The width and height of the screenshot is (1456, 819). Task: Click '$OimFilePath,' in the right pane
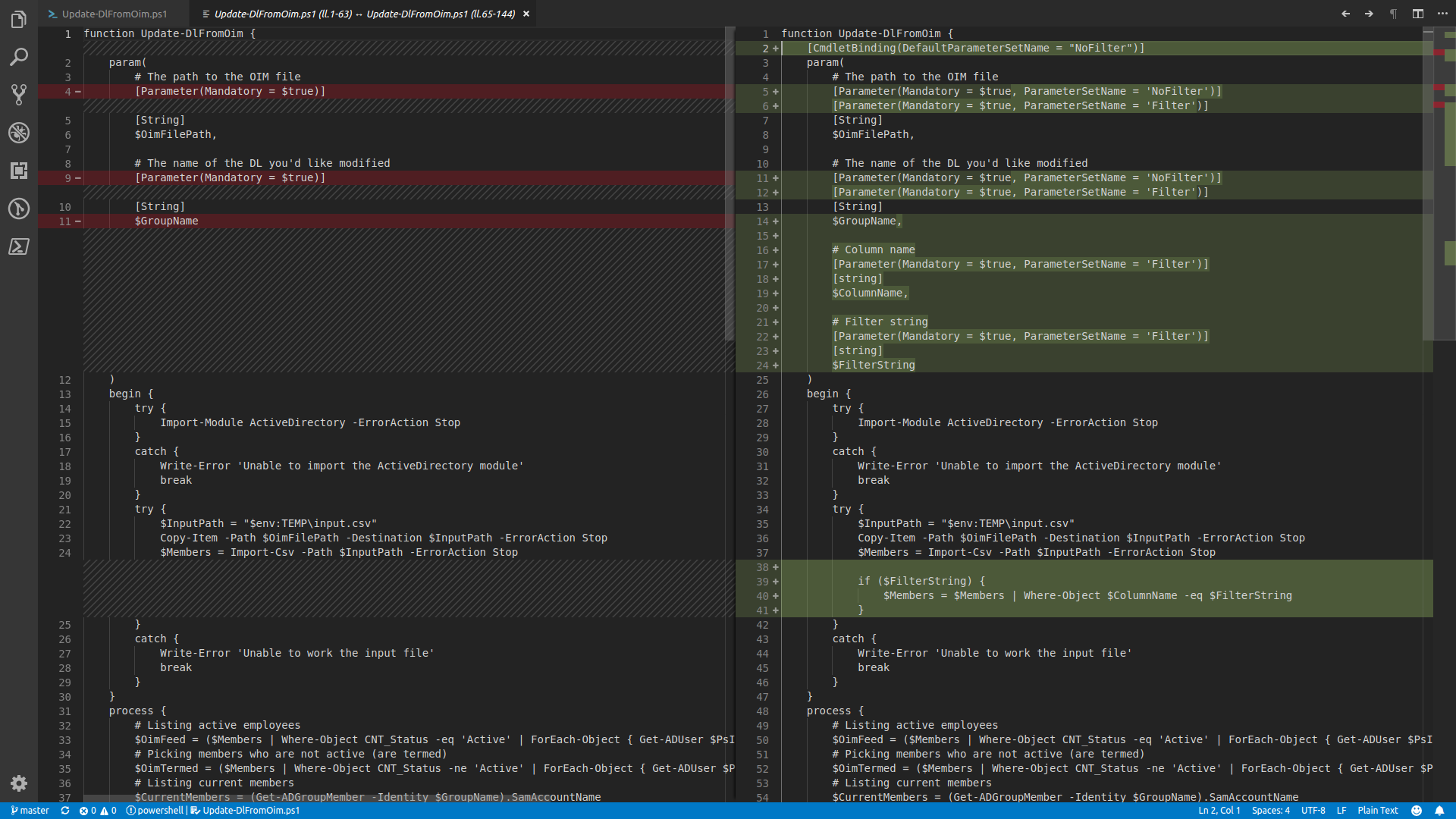(x=874, y=134)
